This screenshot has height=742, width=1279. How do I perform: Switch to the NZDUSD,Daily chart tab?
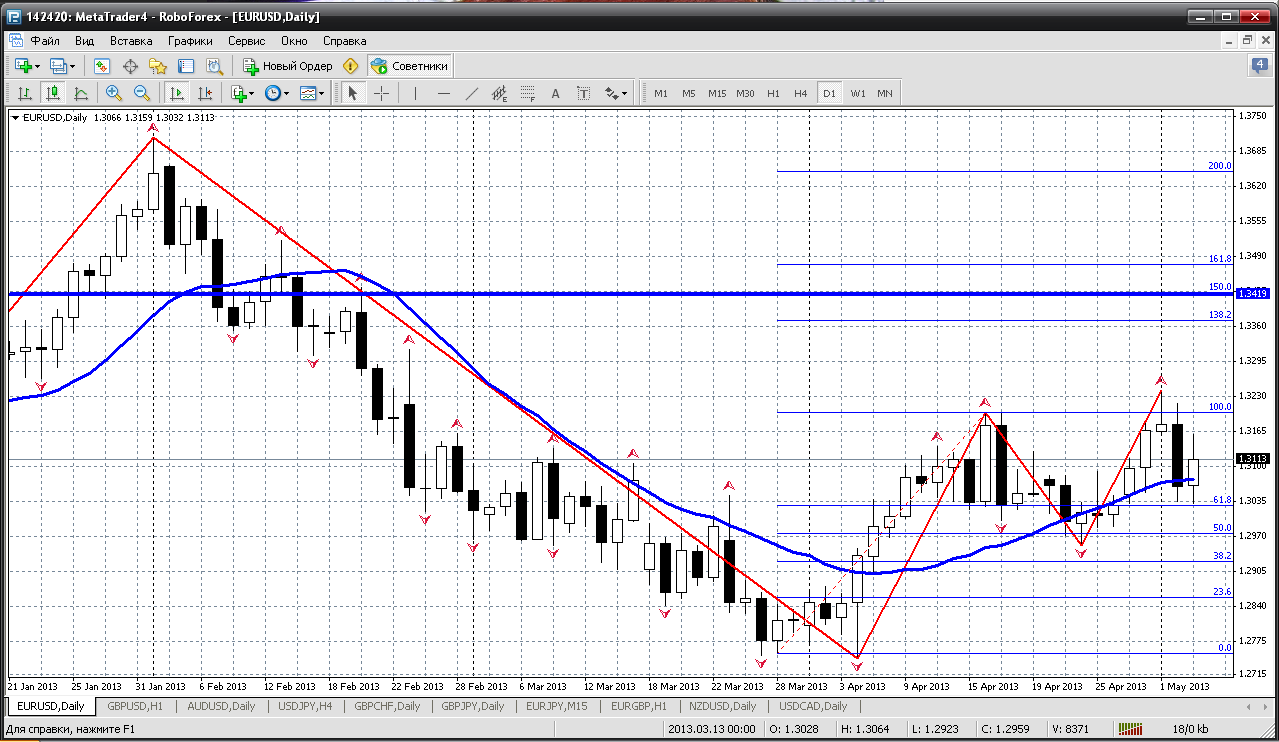point(722,706)
